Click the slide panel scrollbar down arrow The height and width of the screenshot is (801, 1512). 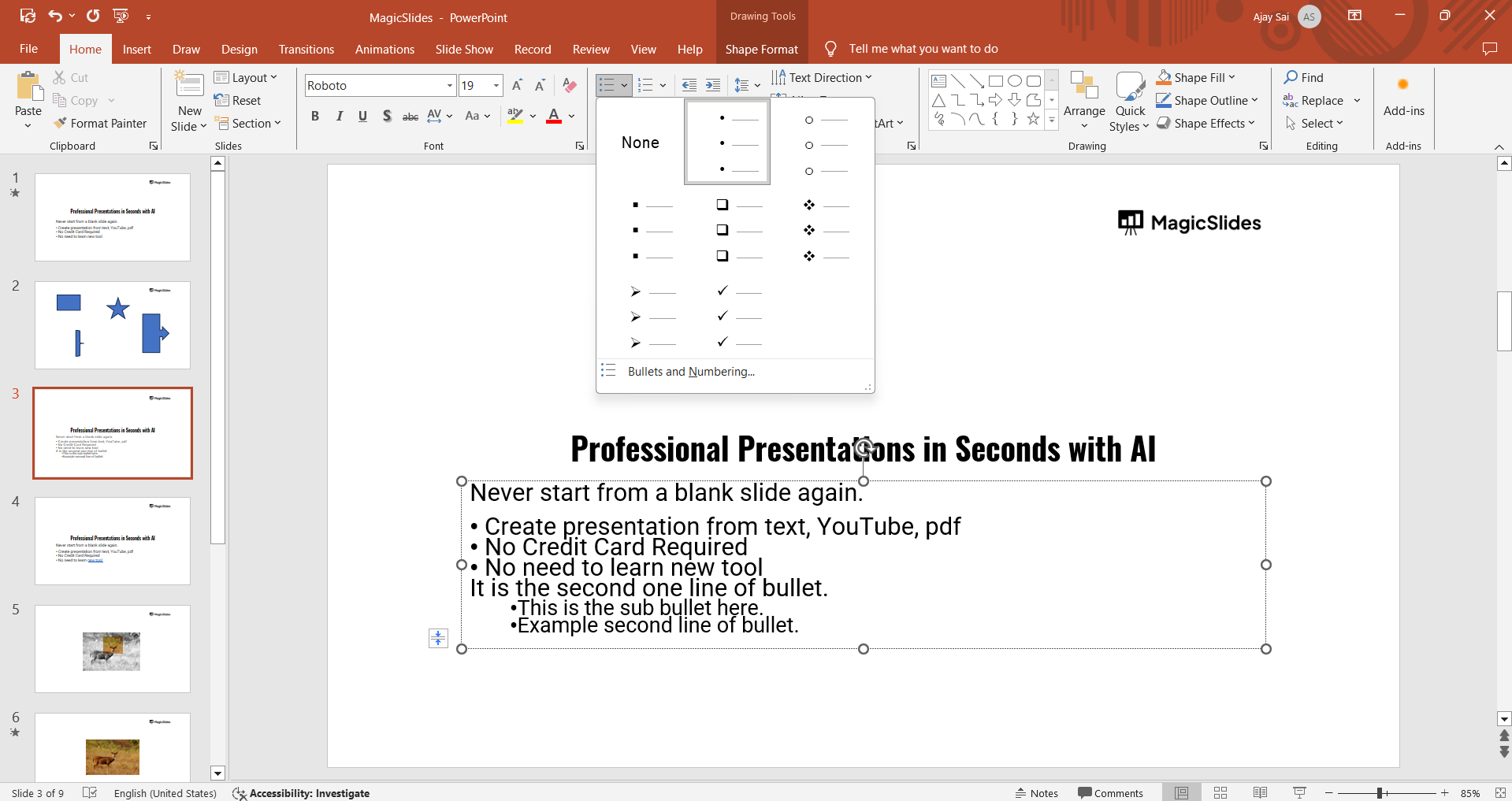point(218,773)
